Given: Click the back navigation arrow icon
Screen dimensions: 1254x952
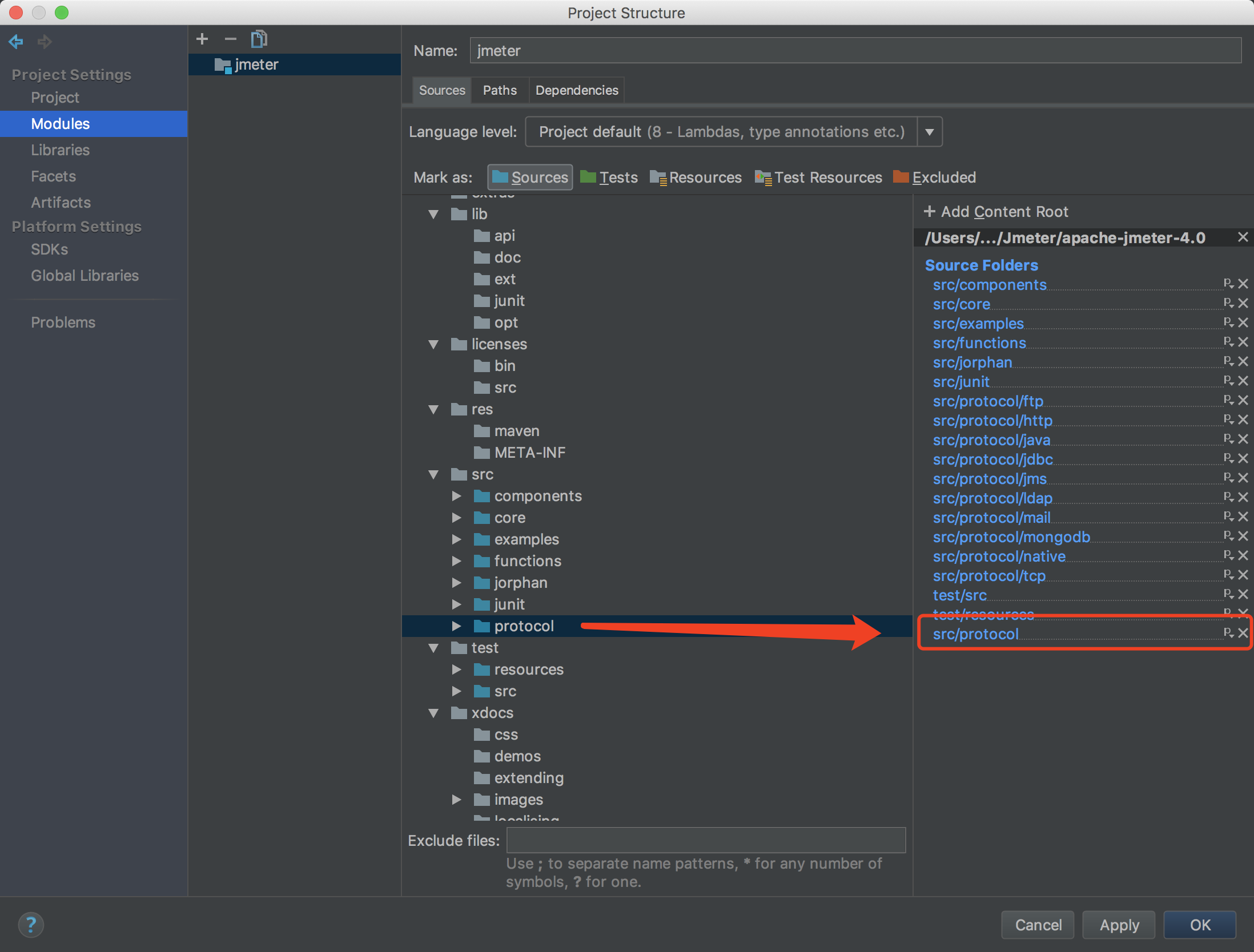Looking at the screenshot, I should pos(16,41).
